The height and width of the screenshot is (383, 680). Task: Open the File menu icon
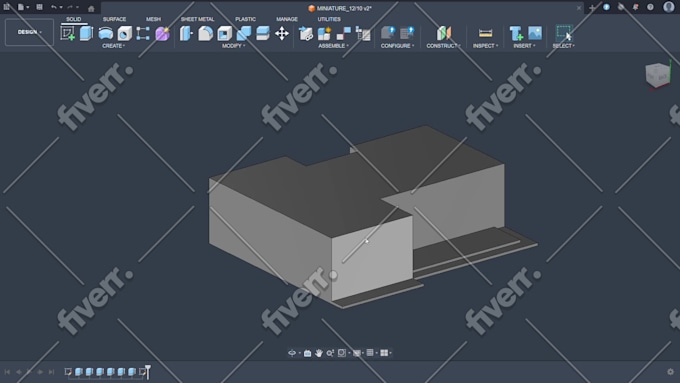coord(21,7)
